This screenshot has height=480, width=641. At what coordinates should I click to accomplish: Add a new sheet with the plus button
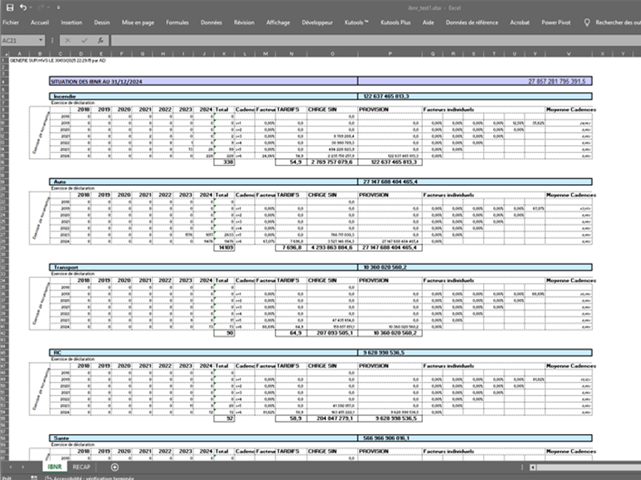point(115,466)
